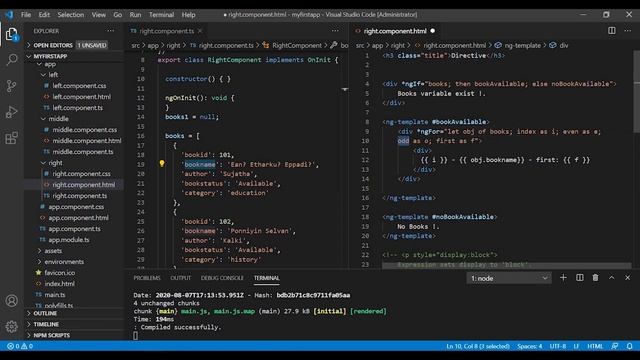This screenshot has height=360, width=640.
Task: Open Run and Debug view
Action: click(12, 112)
